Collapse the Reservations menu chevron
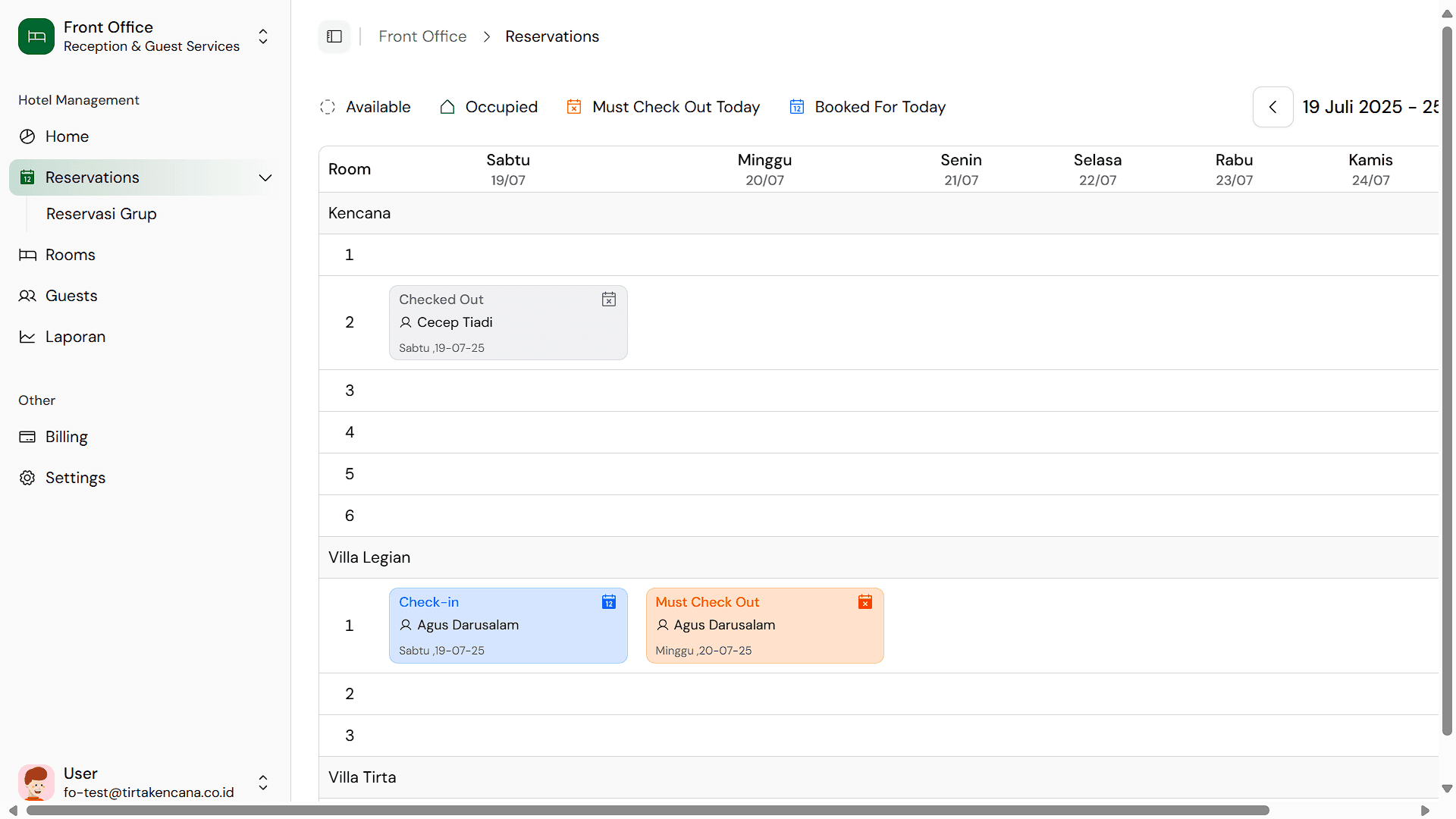 click(x=265, y=177)
